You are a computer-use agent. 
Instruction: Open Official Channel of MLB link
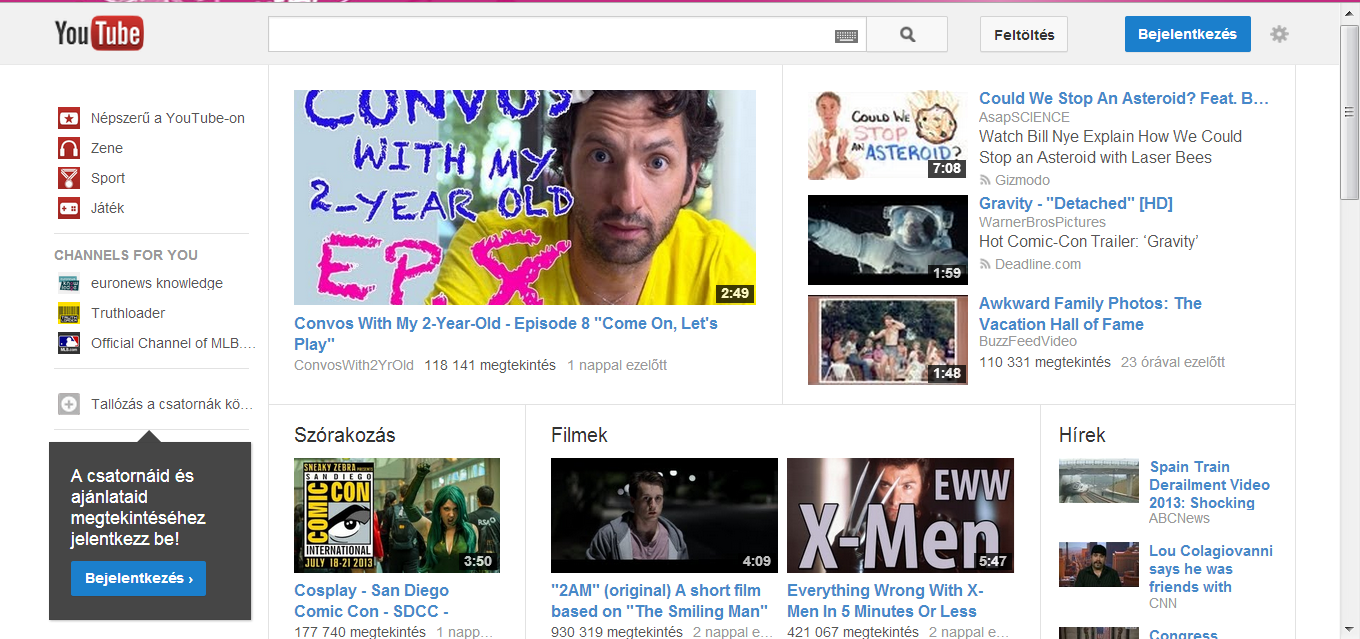pyautogui.click(x=173, y=343)
